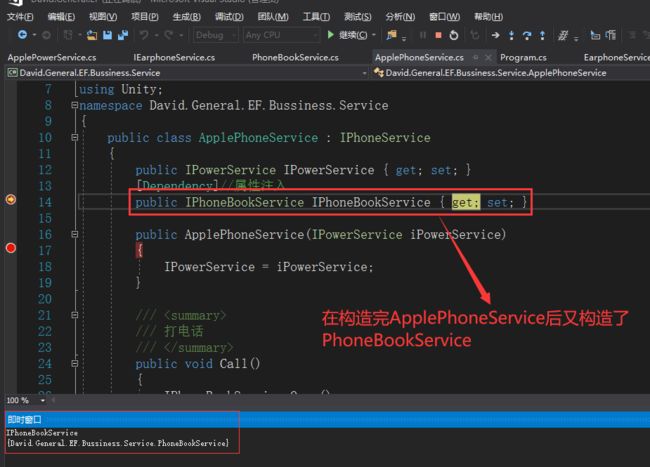The width and height of the screenshot is (650, 467).
Task: Toggle the red breakpoint on line 17
Action: coord(11,248)
